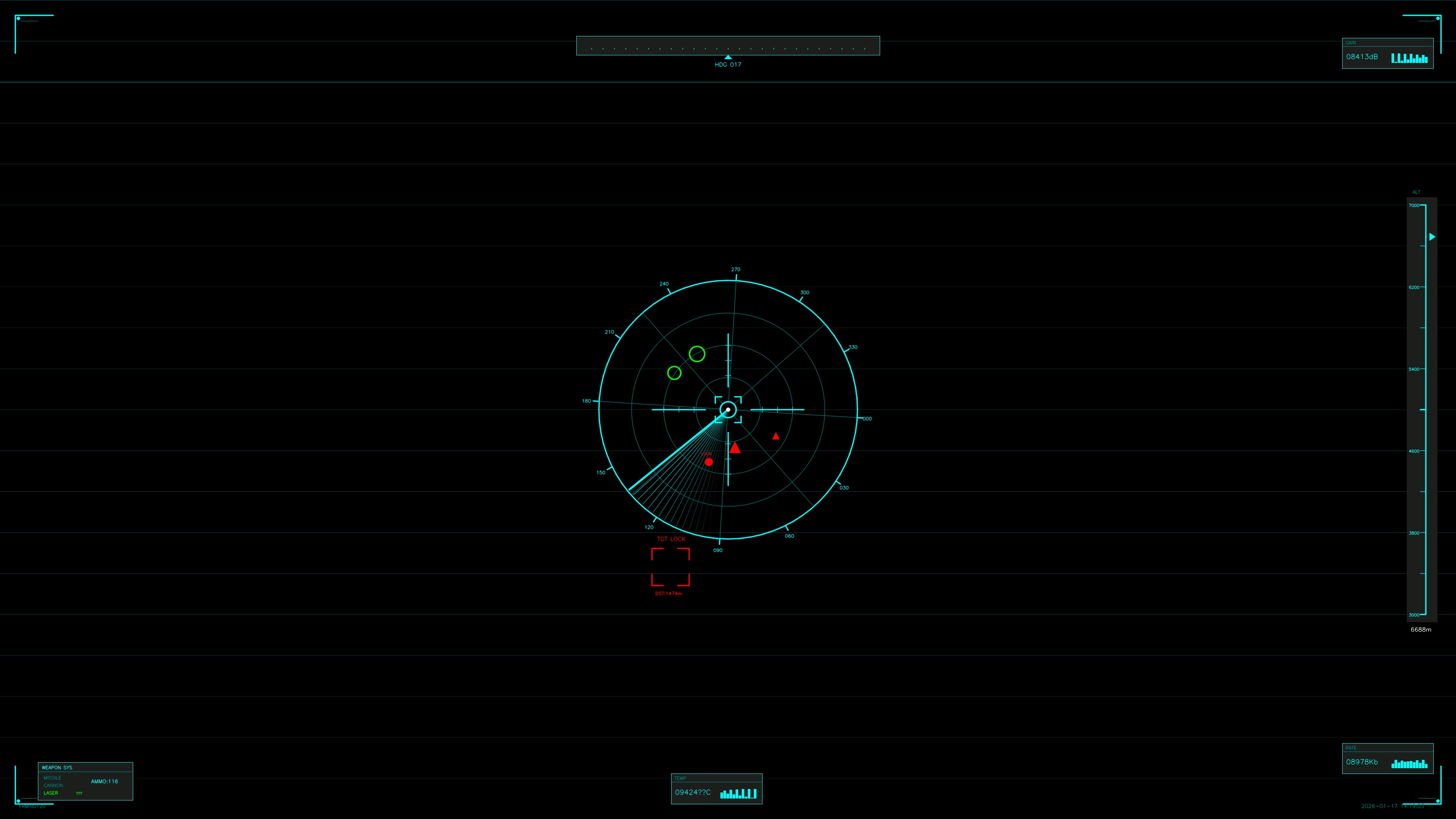1456x819 pixels.
Task: Click the smaller green circle contact
Action: [x=674, y=372]
